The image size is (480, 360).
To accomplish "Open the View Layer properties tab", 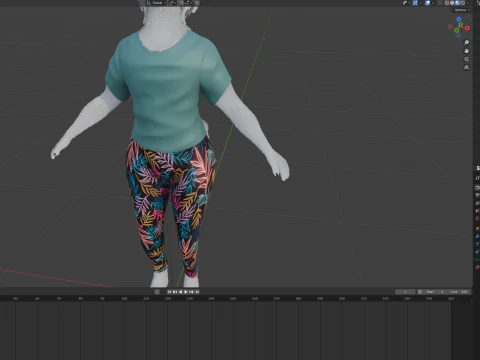I will pyautogui.click(x=477, y=203).
